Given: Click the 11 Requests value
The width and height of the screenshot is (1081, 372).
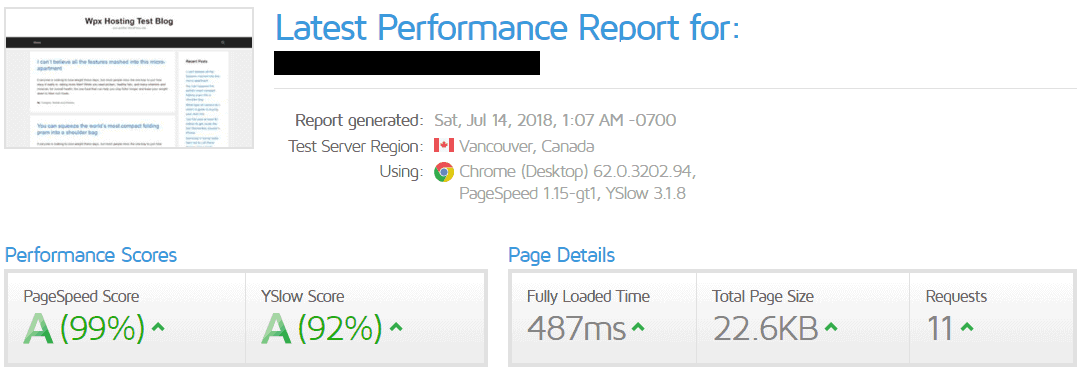Looking at the screenshot, I should pos(940,328).
